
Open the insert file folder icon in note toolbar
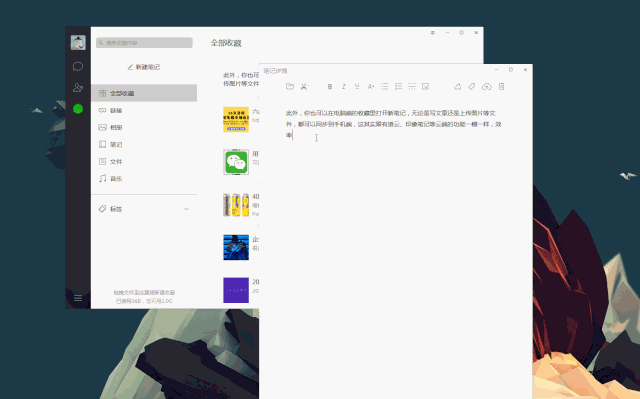[290, 86]
